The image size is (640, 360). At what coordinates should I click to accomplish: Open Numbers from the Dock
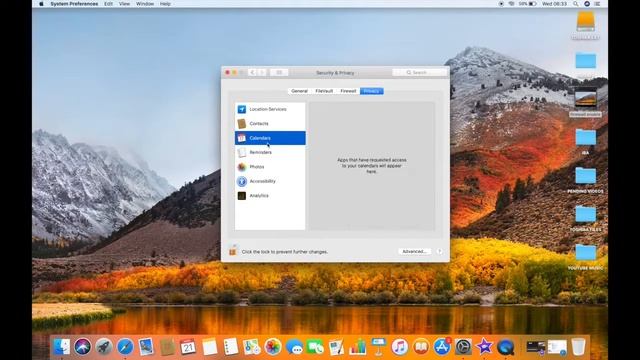[358, 347]
